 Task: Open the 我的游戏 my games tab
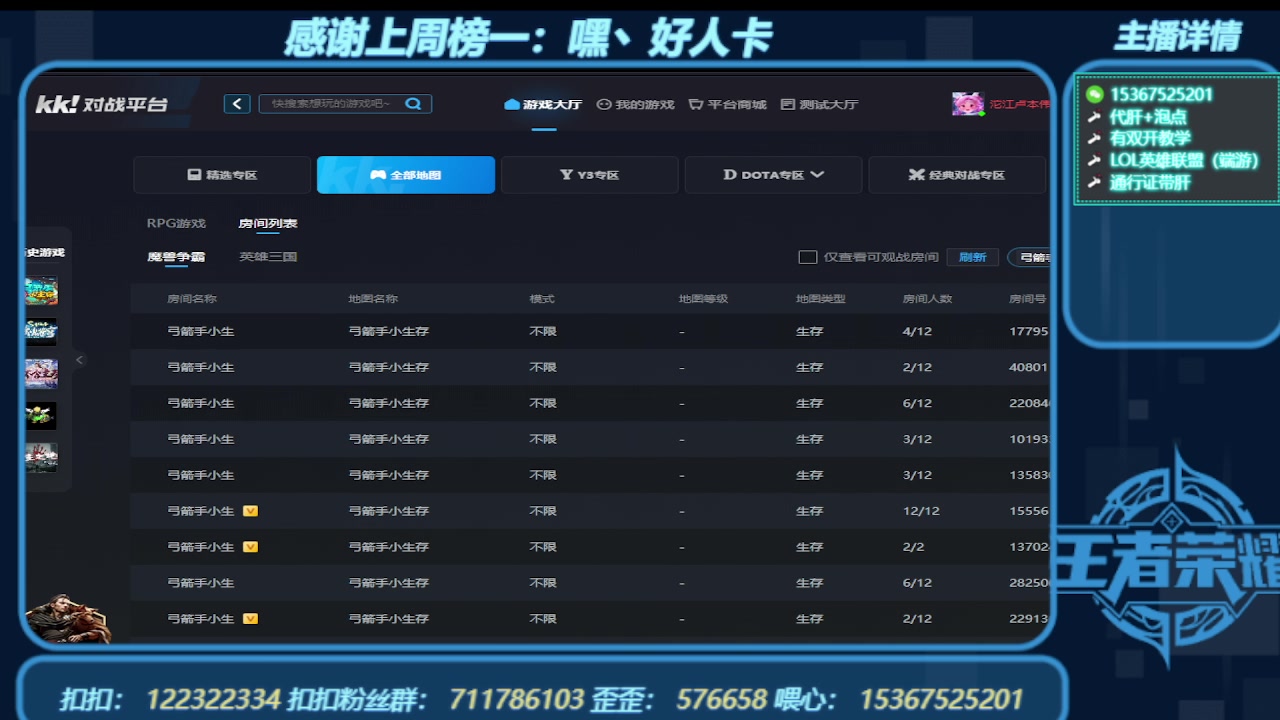pyautogui.click(x=636, y=104)
